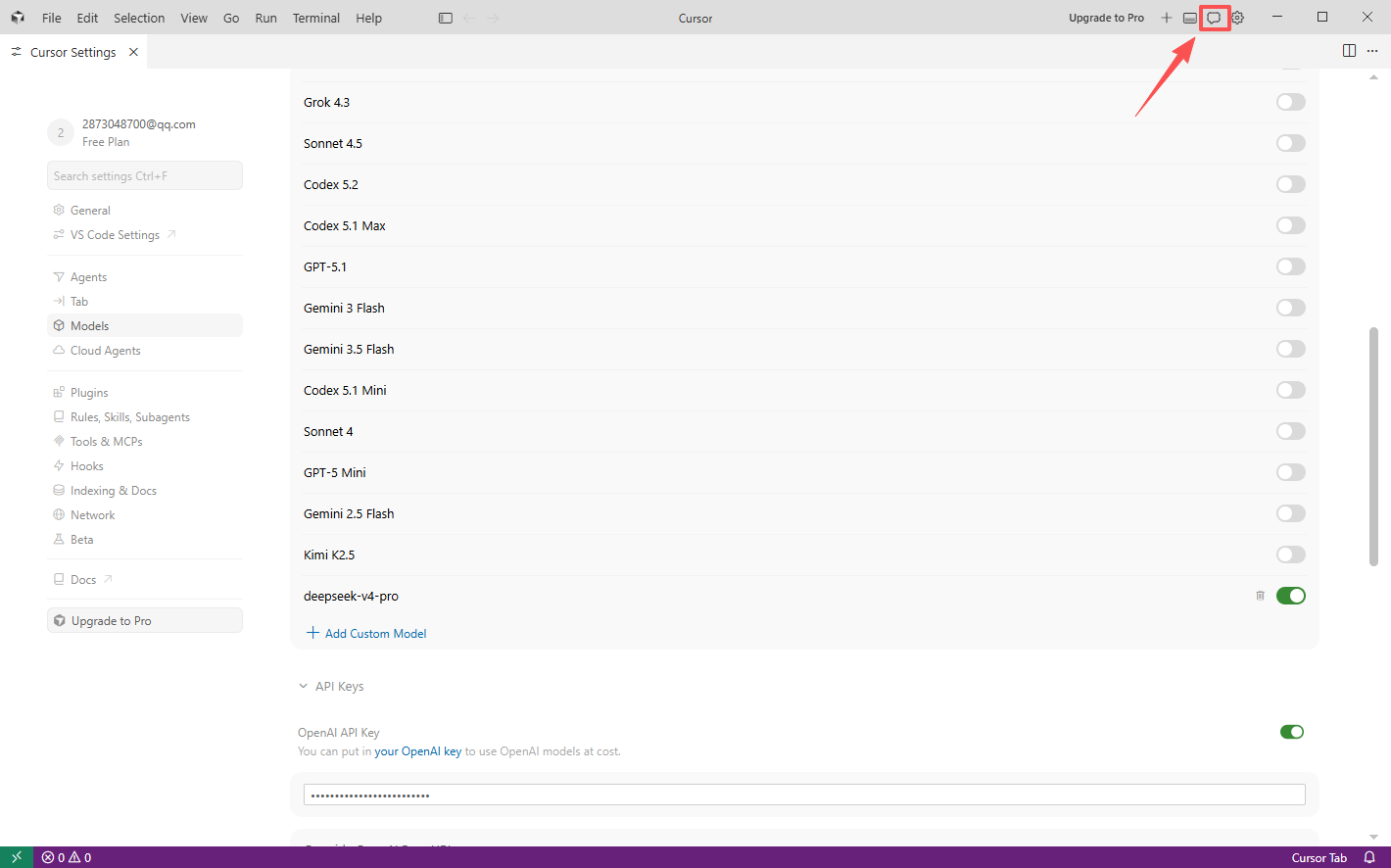Open the Run menu
Screen dimensions: 1391x868
(265, 18)
